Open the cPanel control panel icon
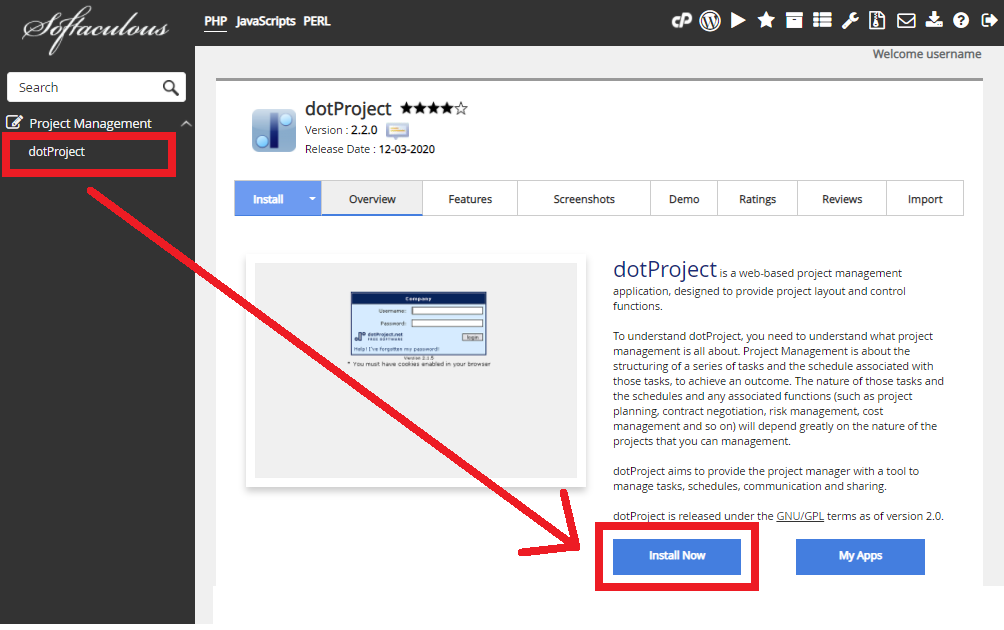The width and height of the screenshot is (1004, 630). (683, 20)
